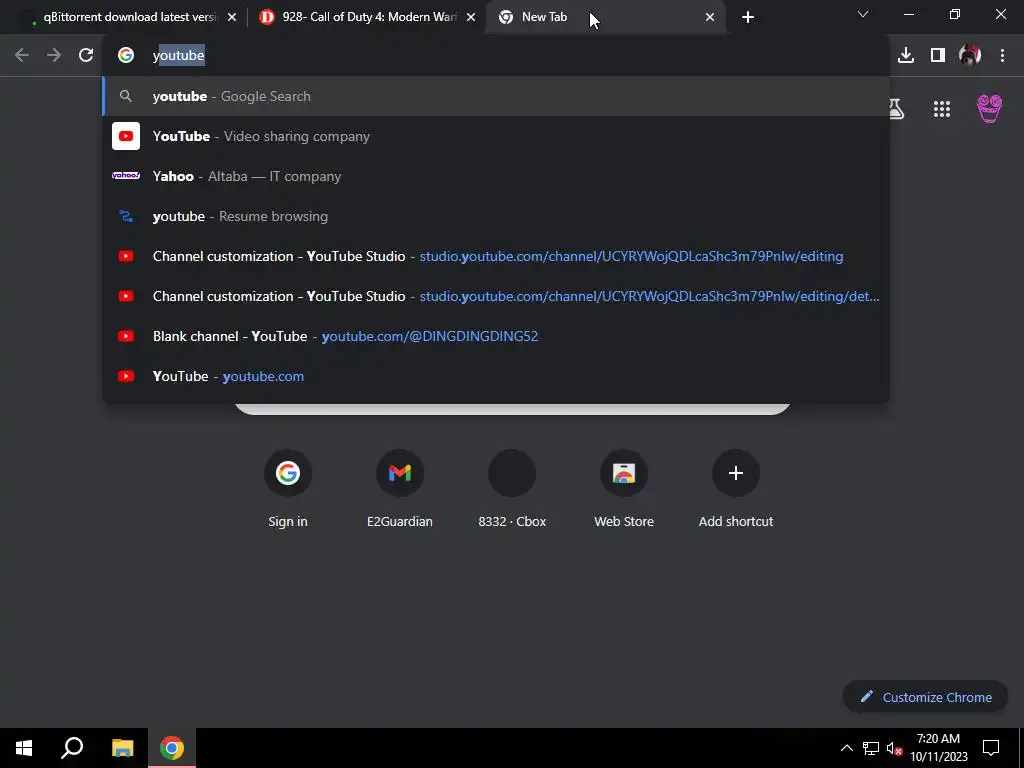Open File Explorer from taskbar
The width and height of the screenshot is (1024, 768).
point(122,748)
